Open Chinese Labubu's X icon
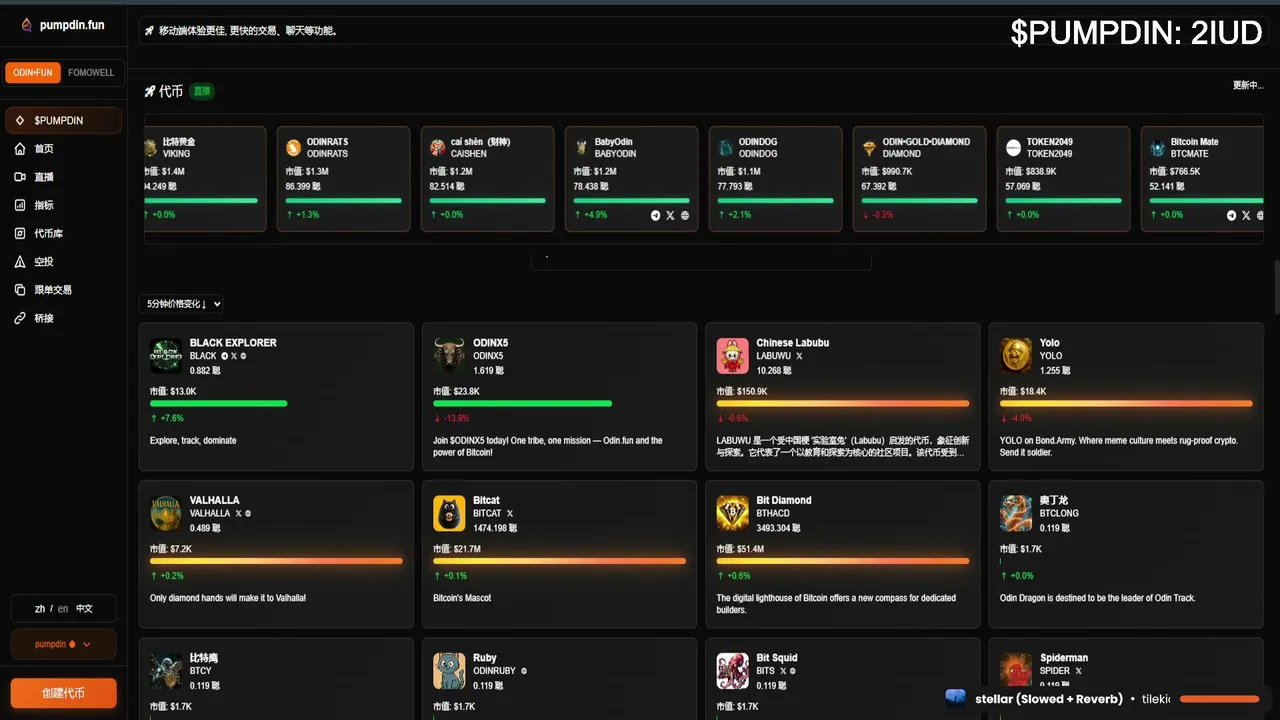 click(x=799, y=356)
